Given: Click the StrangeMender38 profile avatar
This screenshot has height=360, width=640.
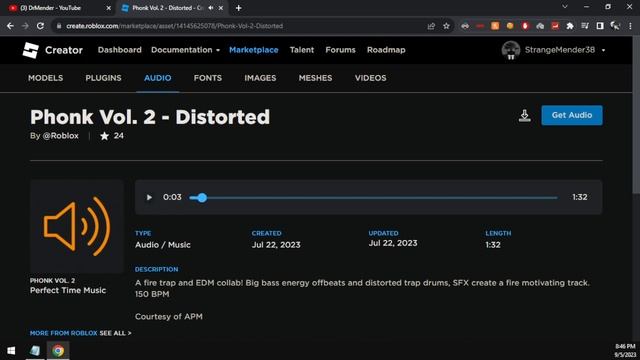Looking at the screenshot, I should pyautogui.click(x=511, y=50).
